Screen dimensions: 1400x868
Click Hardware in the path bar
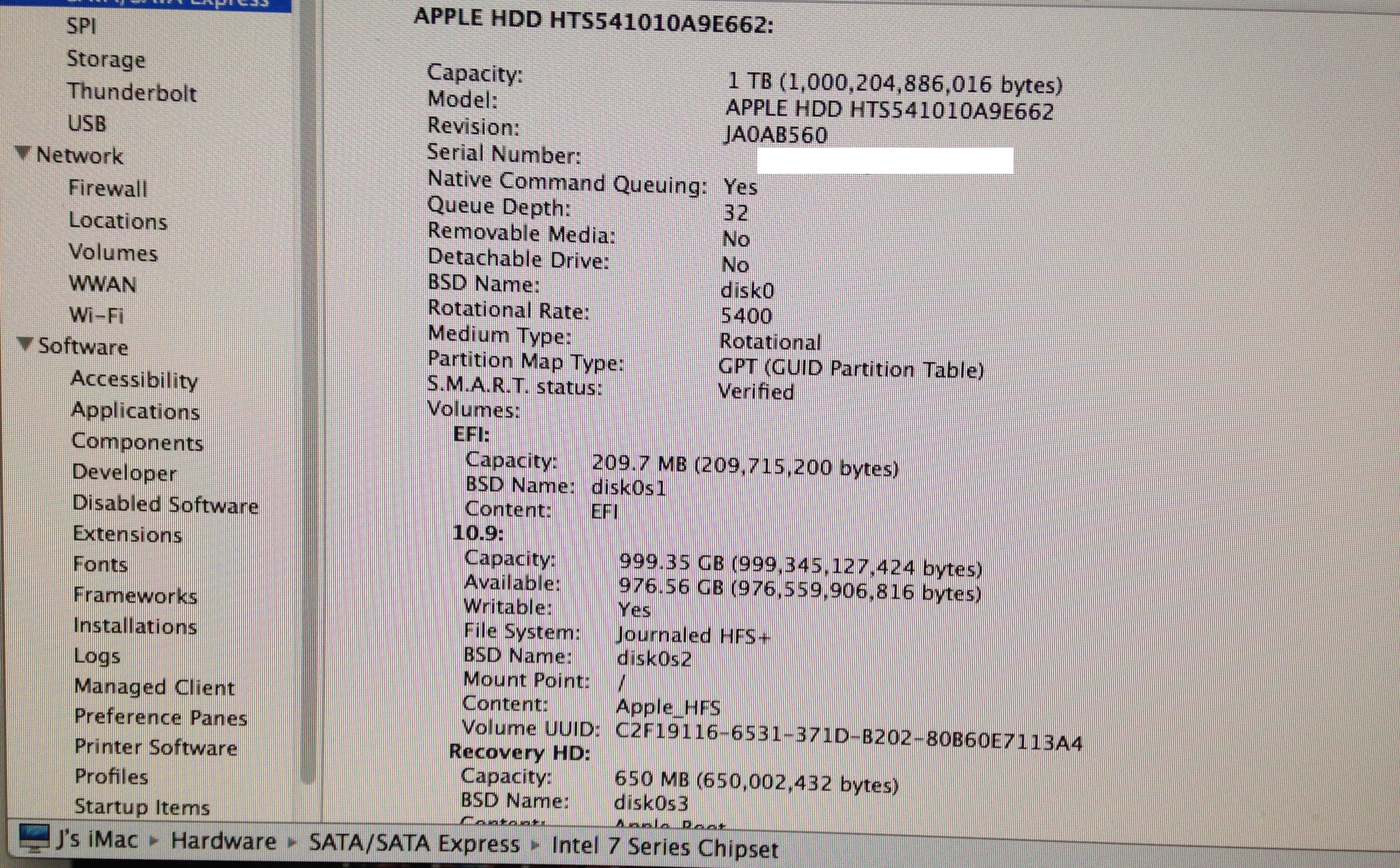pos(223,841)
